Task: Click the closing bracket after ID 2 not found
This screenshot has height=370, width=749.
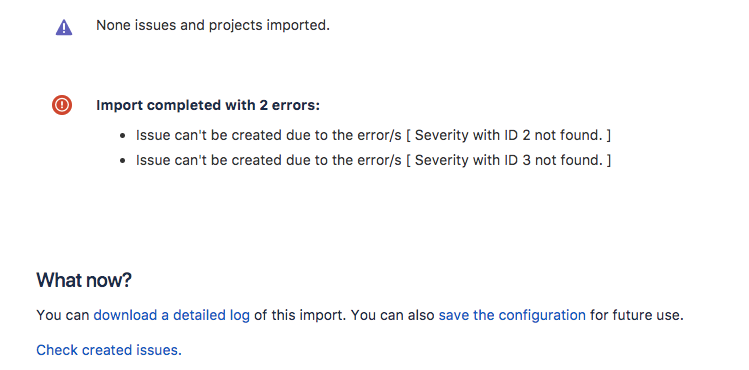Action: [x=609, y=136]
